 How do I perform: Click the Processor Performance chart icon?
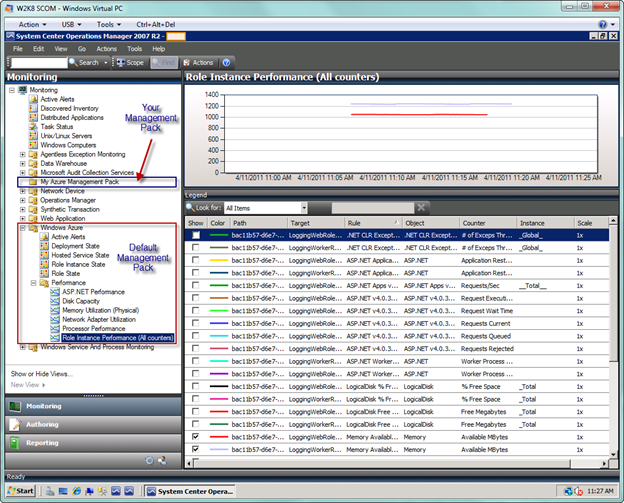(55, 328)
